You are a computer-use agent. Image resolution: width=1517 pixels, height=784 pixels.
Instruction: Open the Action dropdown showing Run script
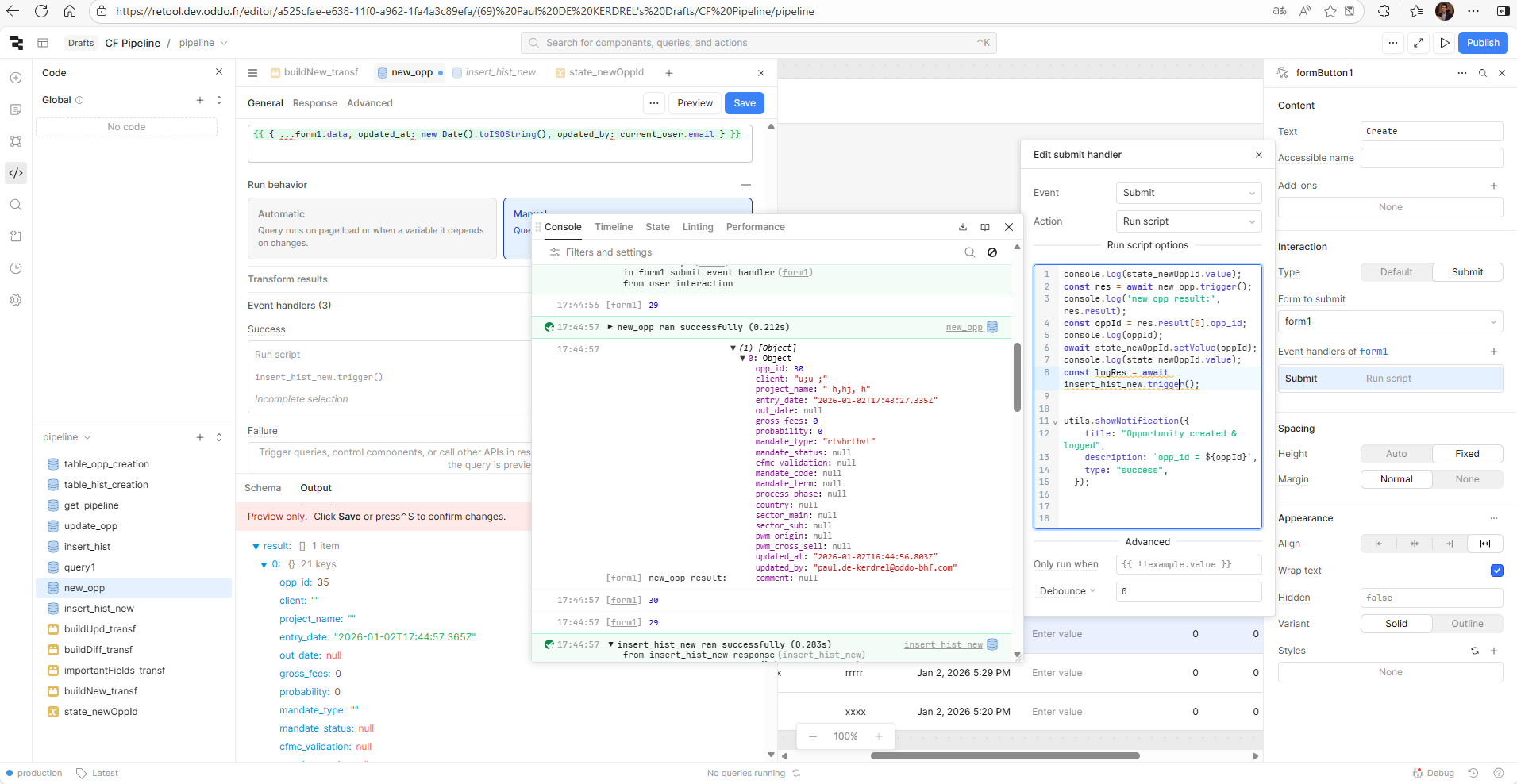(x=1188, y=221)
